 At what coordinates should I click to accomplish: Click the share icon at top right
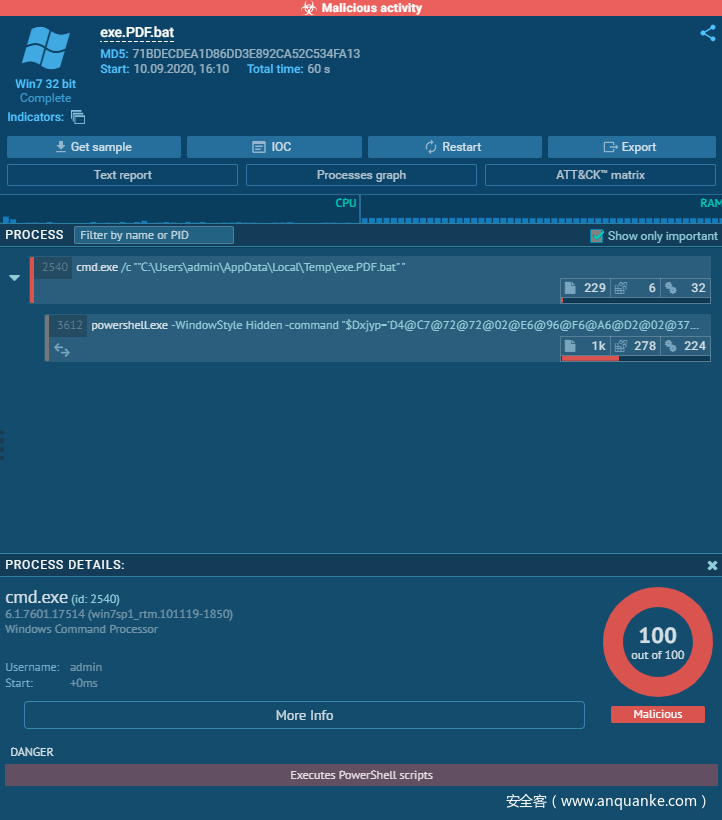click(708, 33)
